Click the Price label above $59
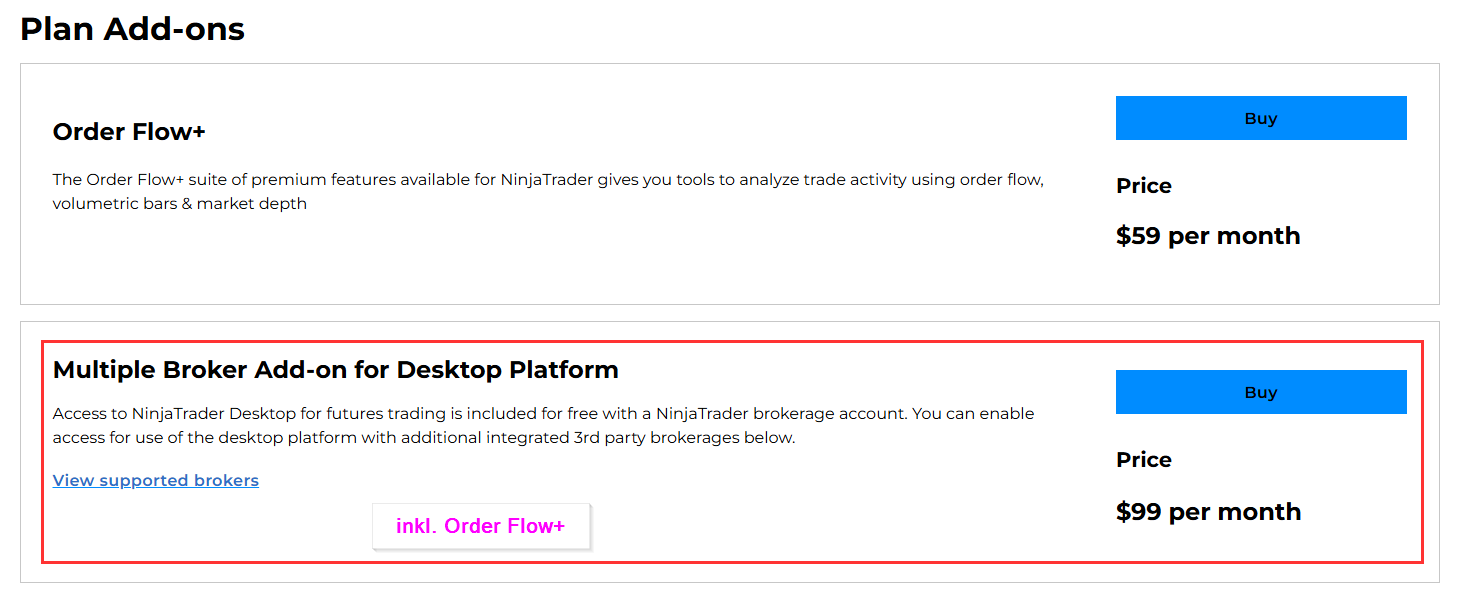This screenshot has width=1457, height=592. [1143, 186]
